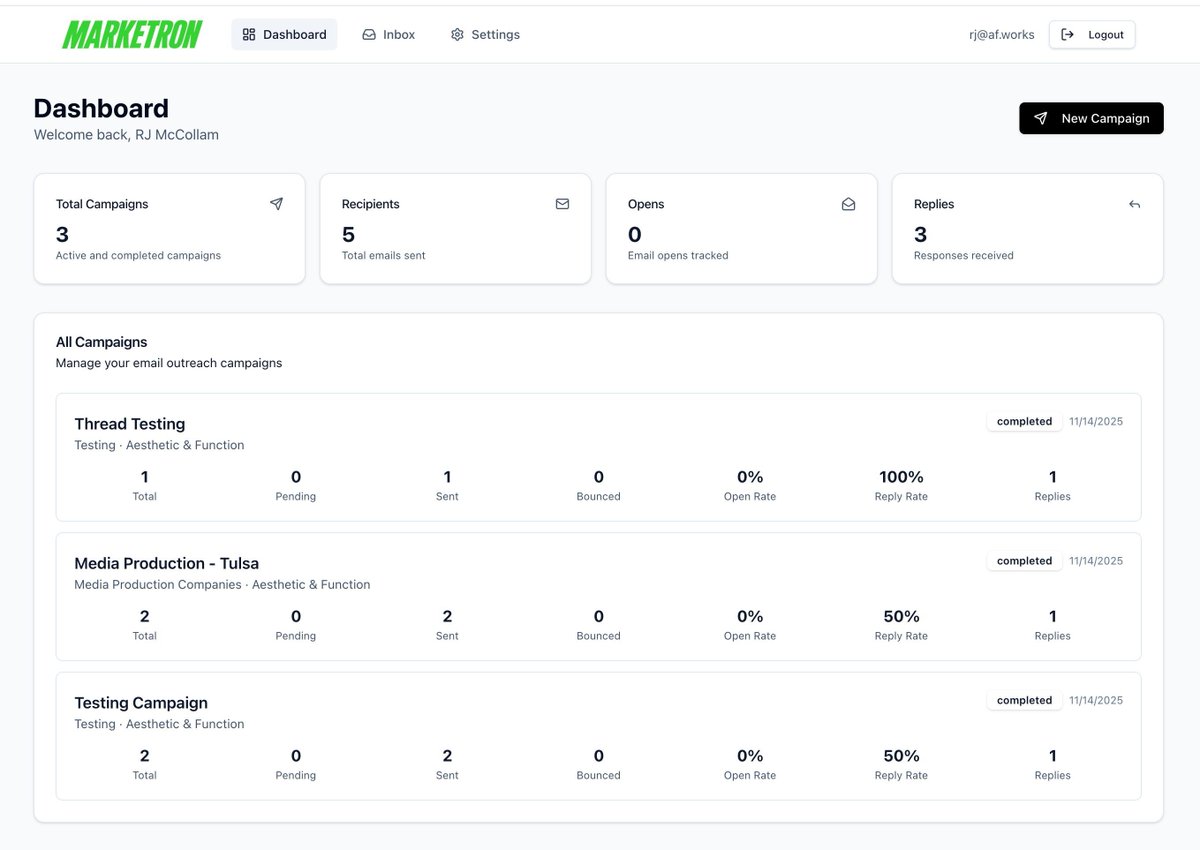
Task: Click completed badge on Testing Campaign
Action: click(1024, 700)
